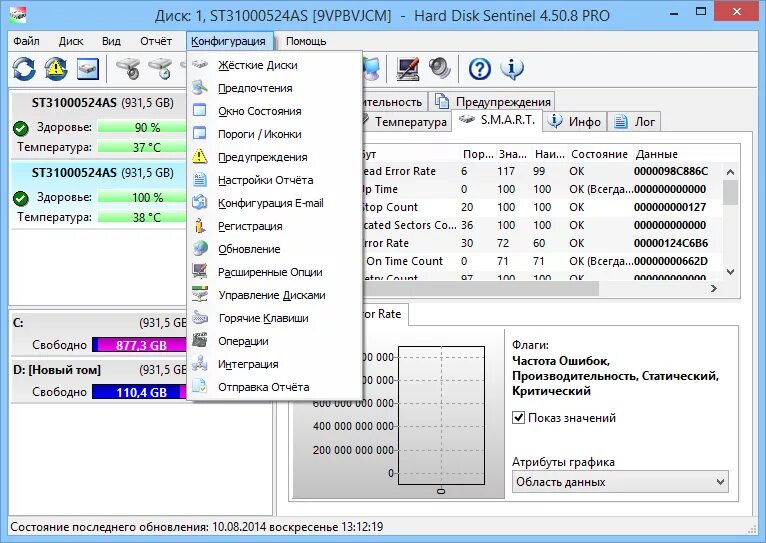Screen dimensions: 766x543
Task: Click the data value 00000124C6B6
Action: point(671,243)
